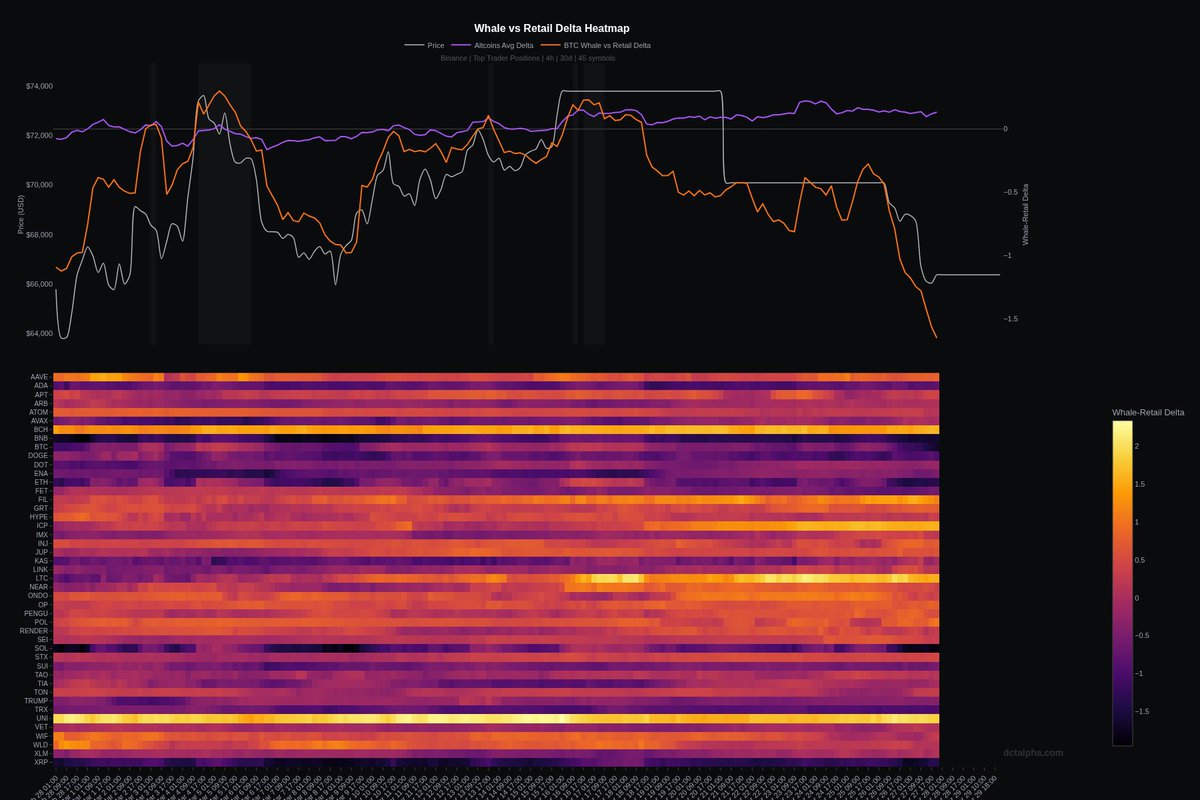Click the Whale-Retail Delta colorbar title
The image size is (1200, 800).
pyautogui.click(x=1148, y=412)
